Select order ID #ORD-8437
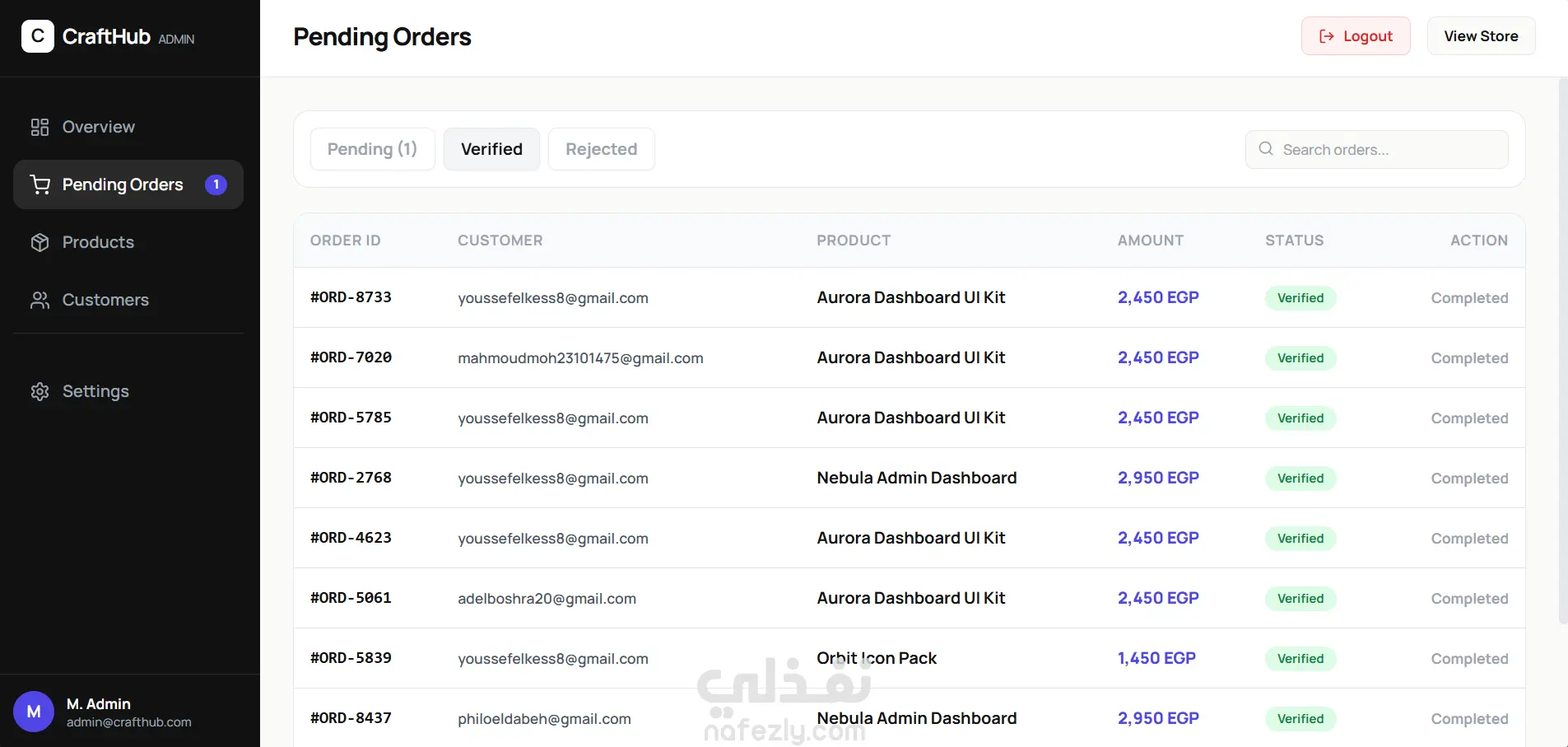Screen dimensions: 1568x747 (x=351, y=718)
